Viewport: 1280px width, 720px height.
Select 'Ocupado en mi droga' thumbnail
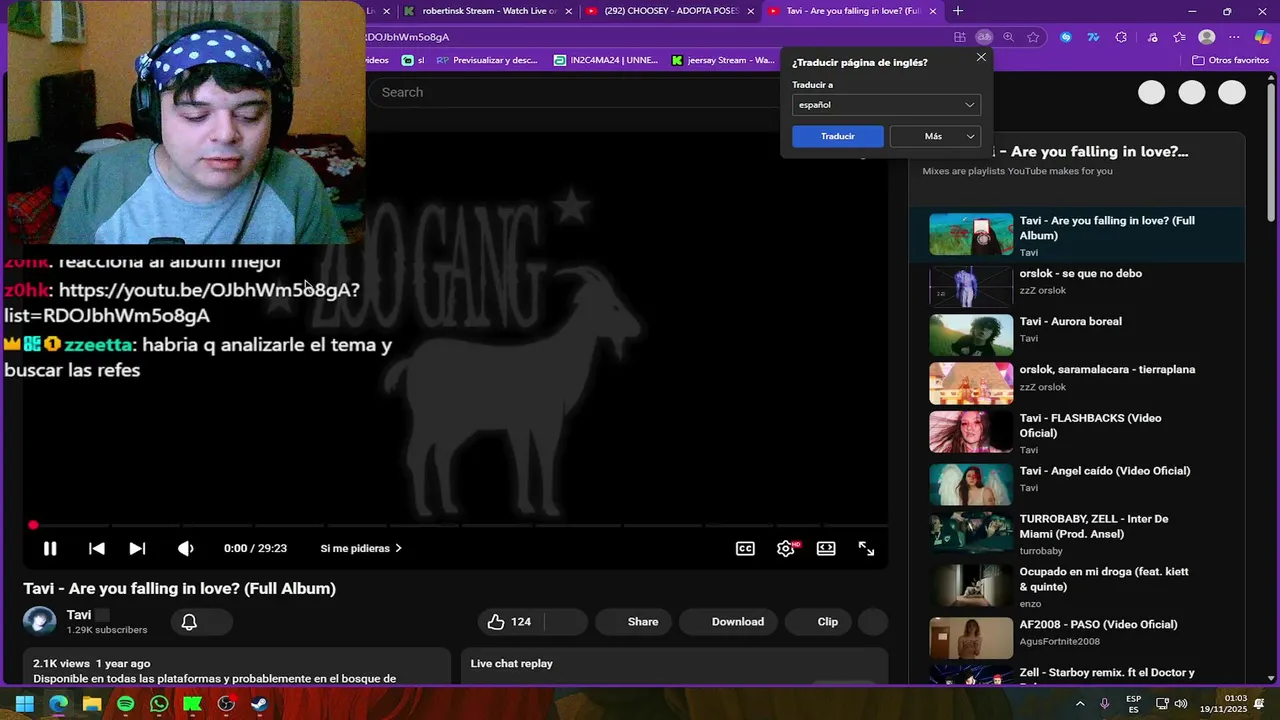[971, 586]
